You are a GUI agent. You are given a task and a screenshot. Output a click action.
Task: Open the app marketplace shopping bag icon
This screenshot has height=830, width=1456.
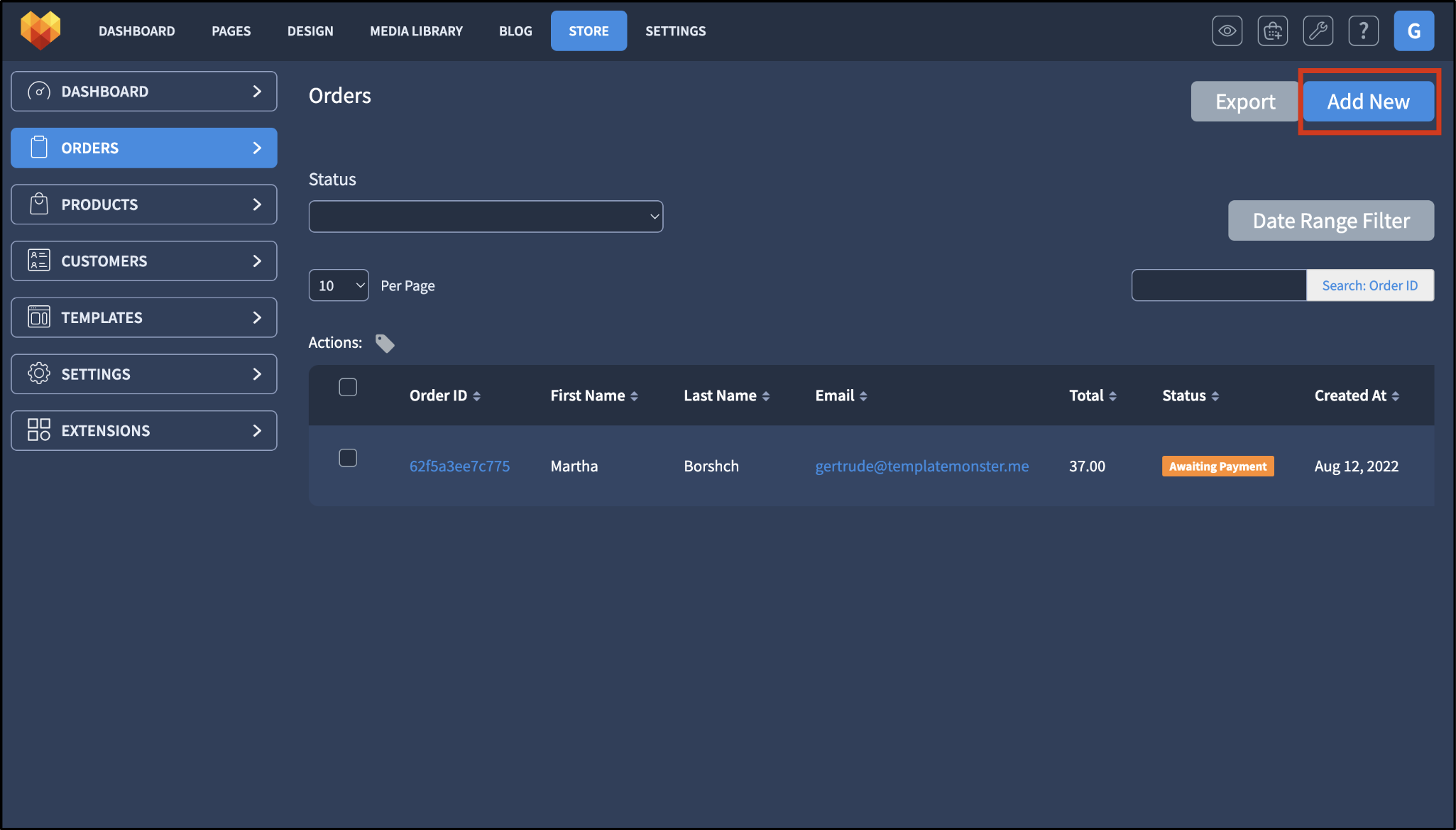[1272, 31]
